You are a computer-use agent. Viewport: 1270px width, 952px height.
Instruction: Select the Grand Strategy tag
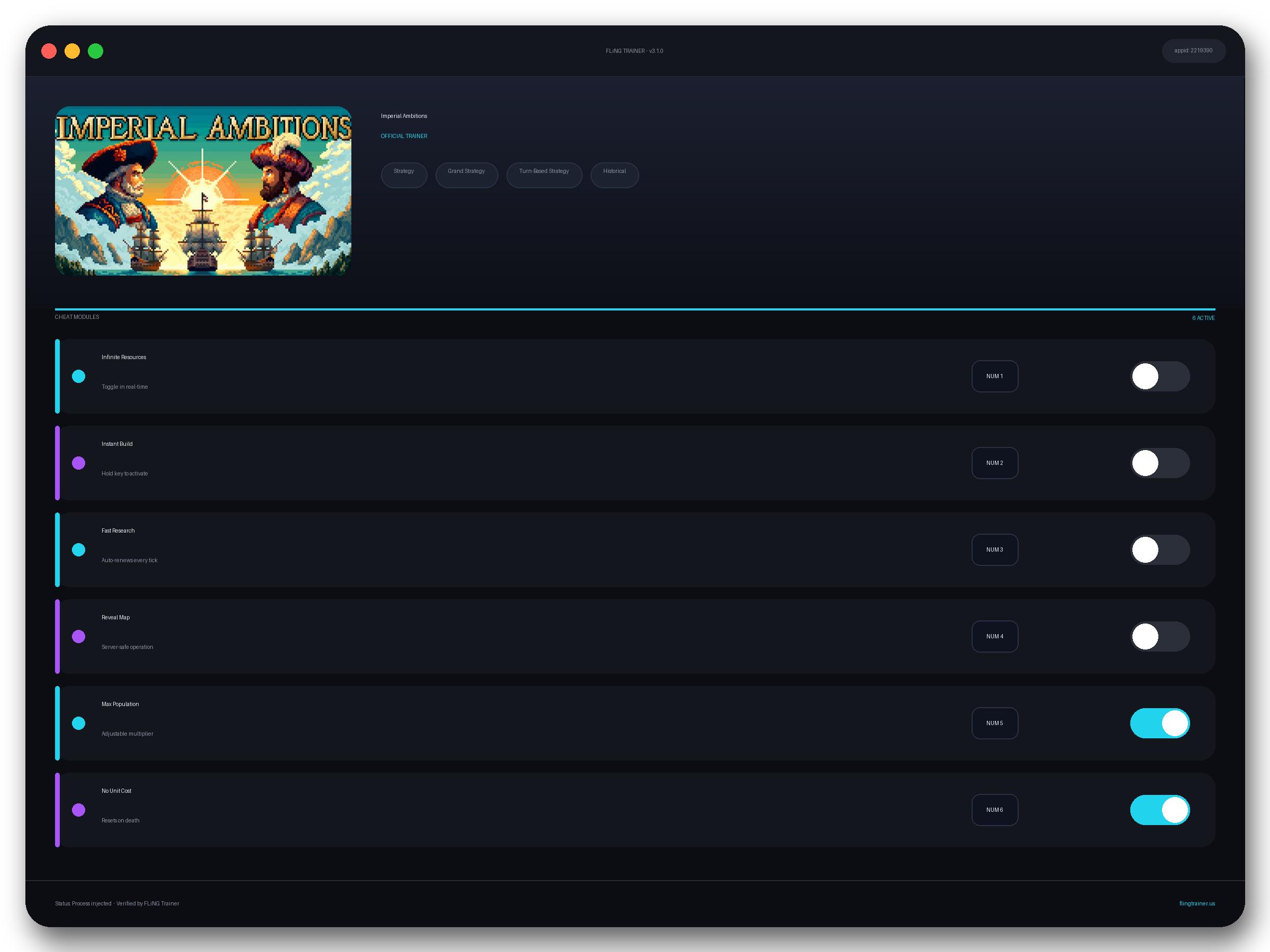pos(466,175)
